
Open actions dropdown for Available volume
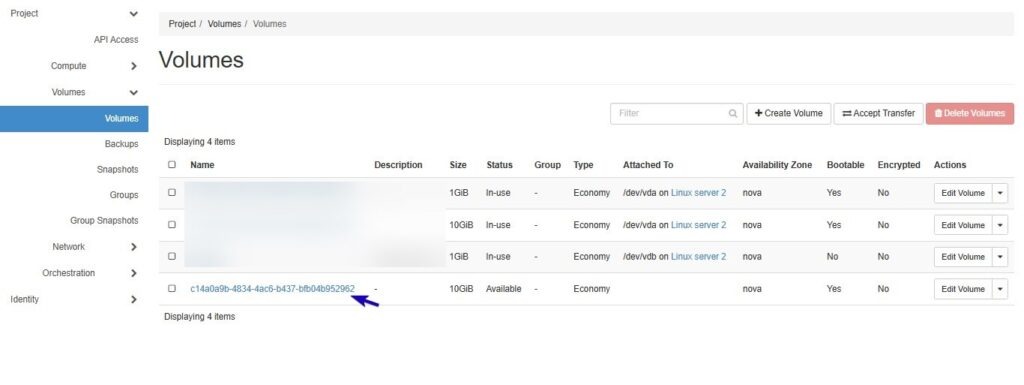[1000, 289]
